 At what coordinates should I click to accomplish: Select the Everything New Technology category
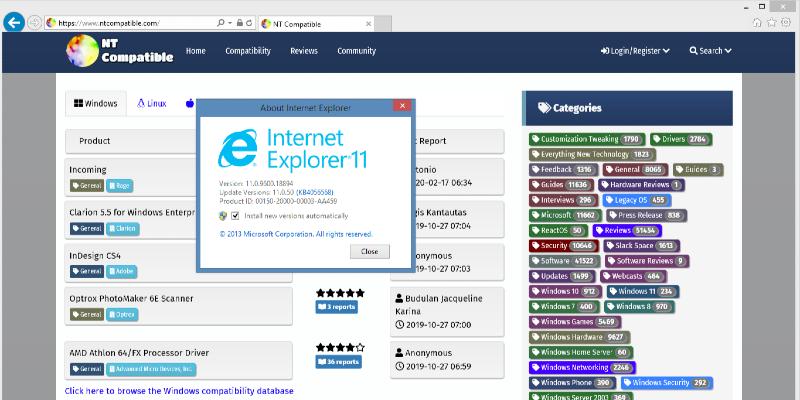click(592, 154)
